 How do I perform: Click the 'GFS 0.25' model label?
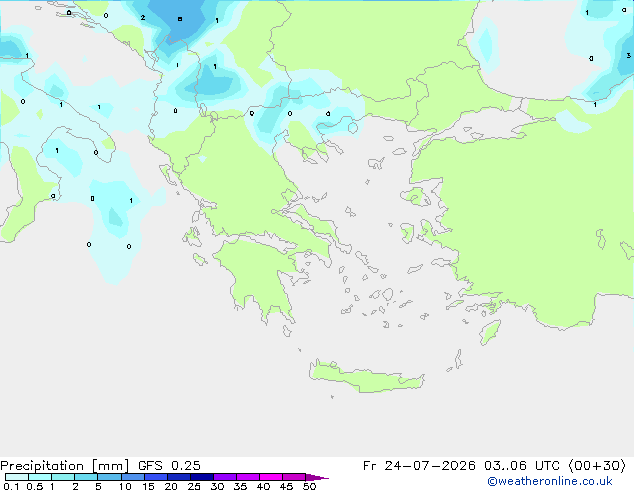169,466
